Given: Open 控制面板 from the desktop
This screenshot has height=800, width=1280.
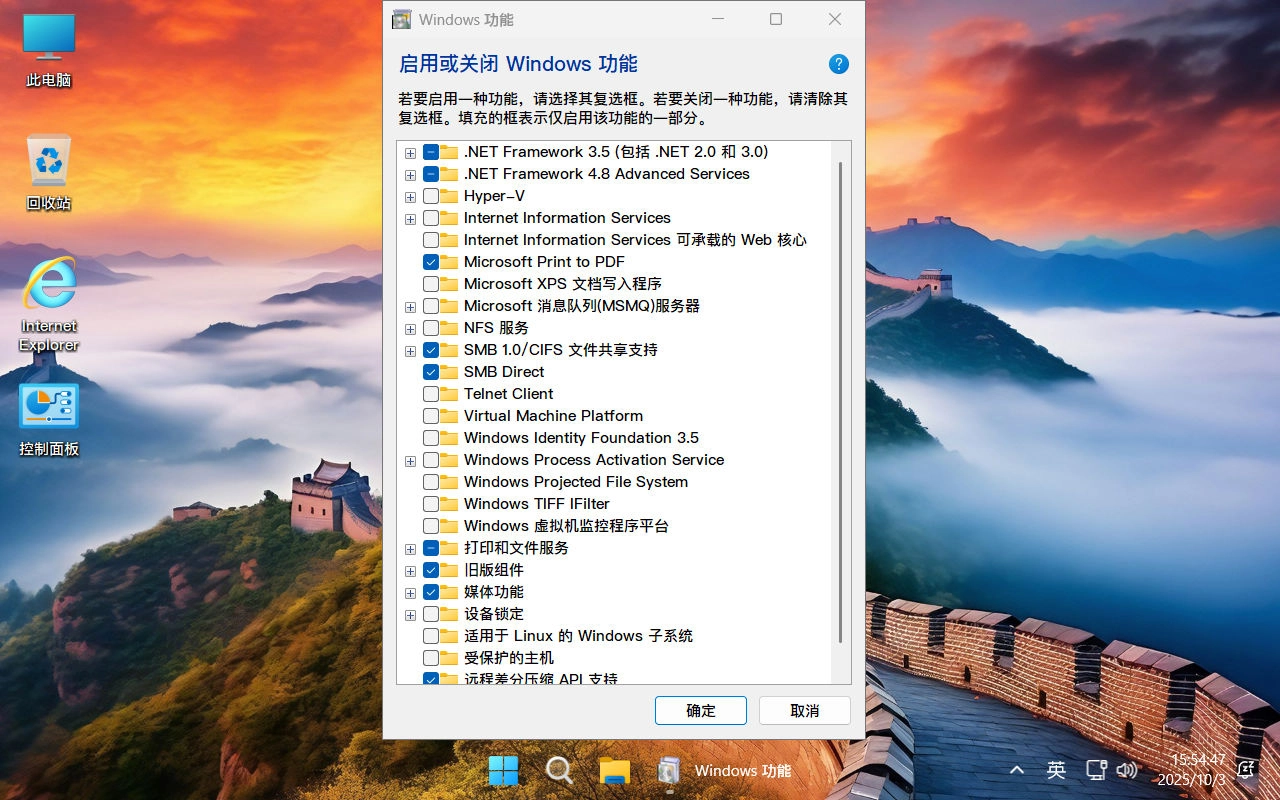Looking at the screenshot, I should point(47,410).
